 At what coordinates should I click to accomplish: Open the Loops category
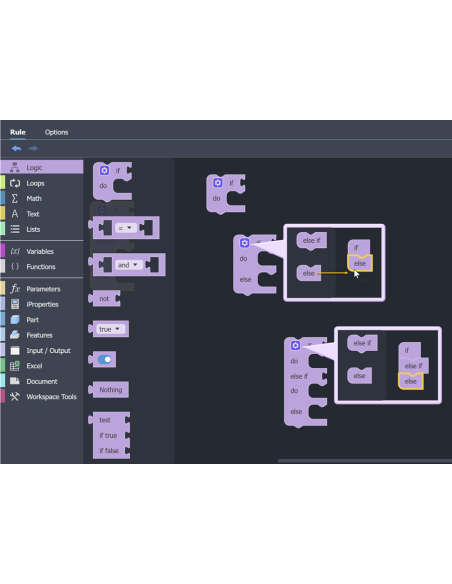(42, 183)
